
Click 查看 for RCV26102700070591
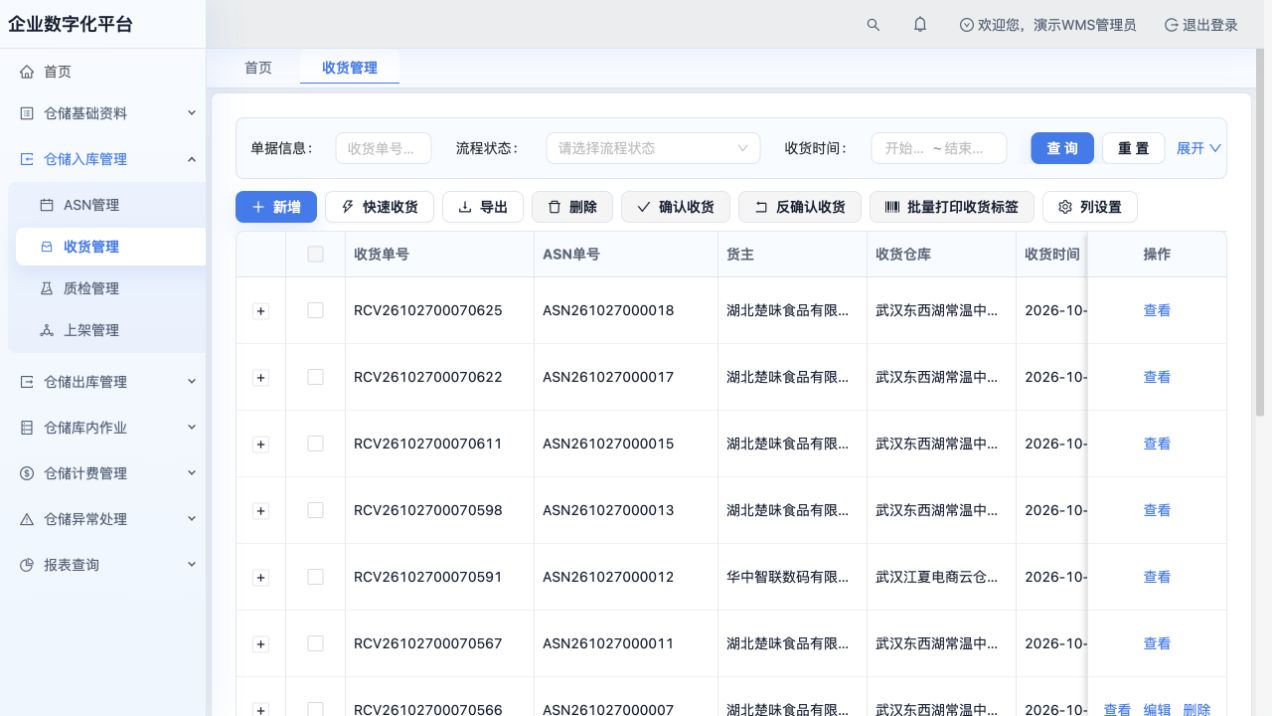pyautogui.click(x=1157, y=577)
